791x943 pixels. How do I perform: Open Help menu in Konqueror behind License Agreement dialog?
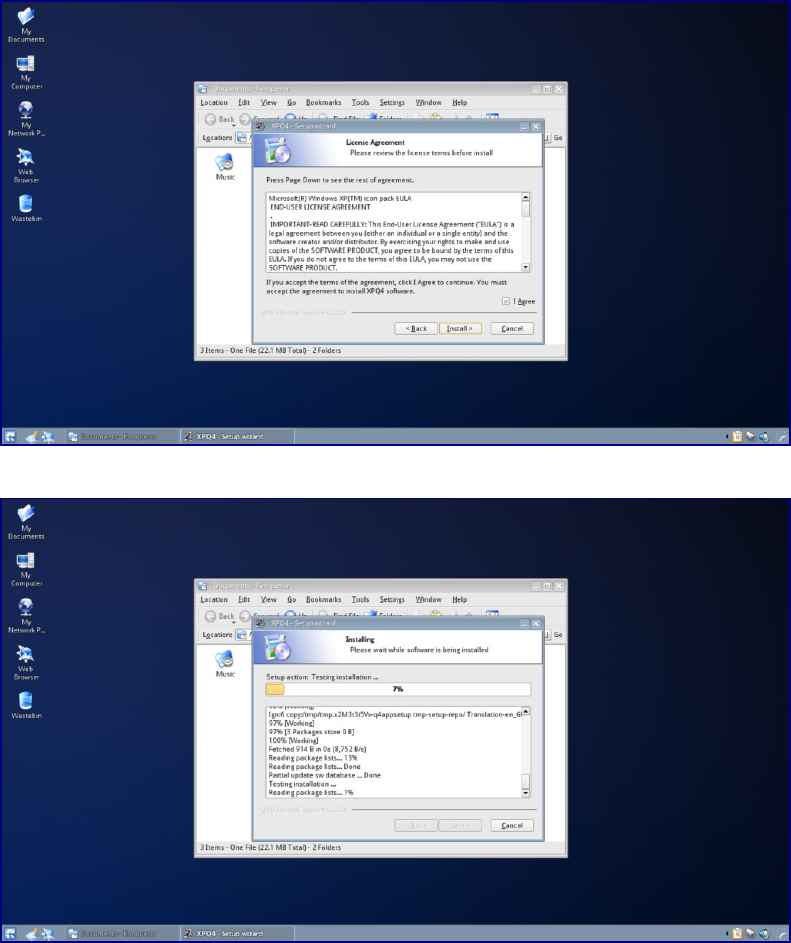tap(460, 103)
